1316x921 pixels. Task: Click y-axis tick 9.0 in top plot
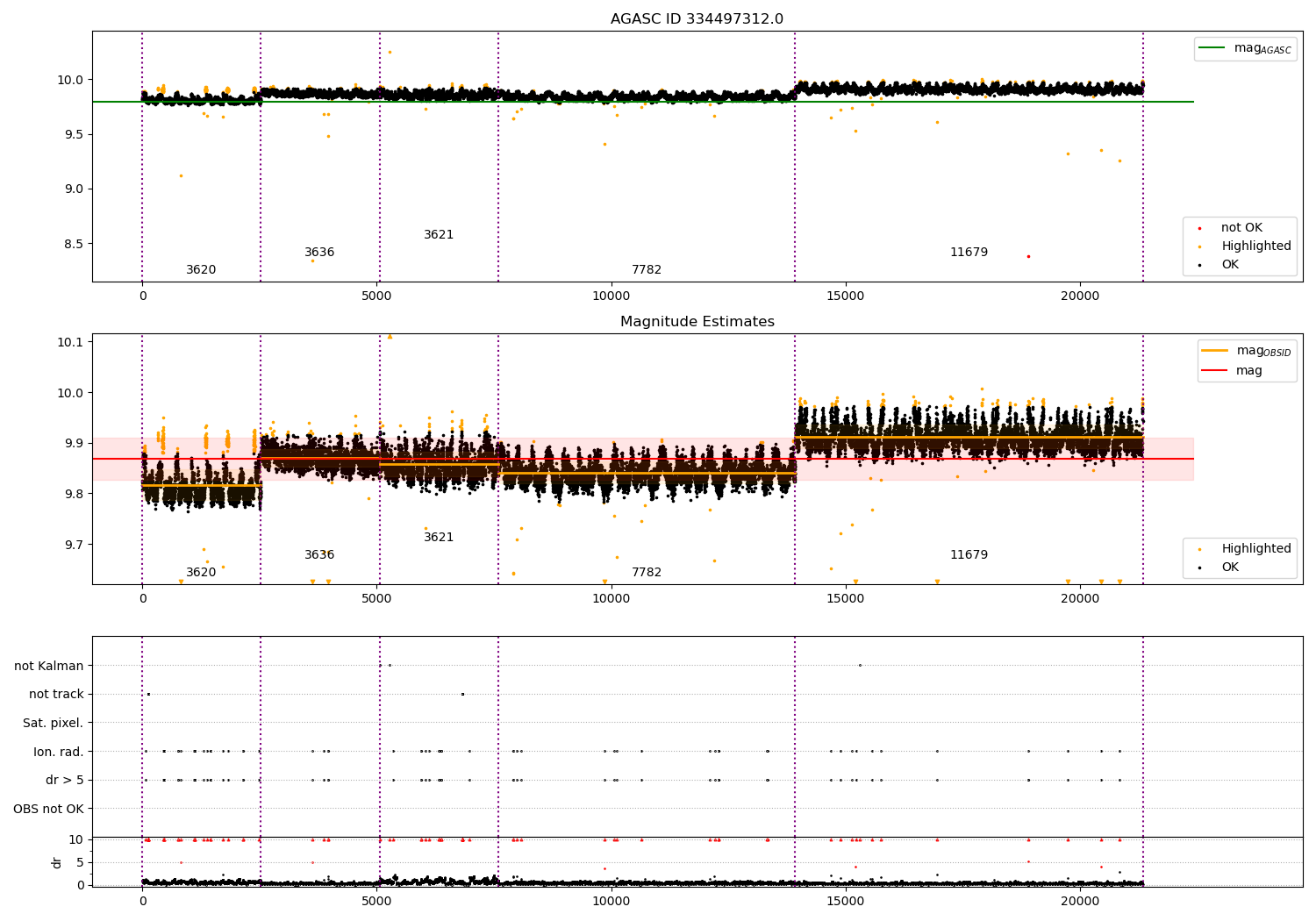pyautogui.click(x=74, y=189)
